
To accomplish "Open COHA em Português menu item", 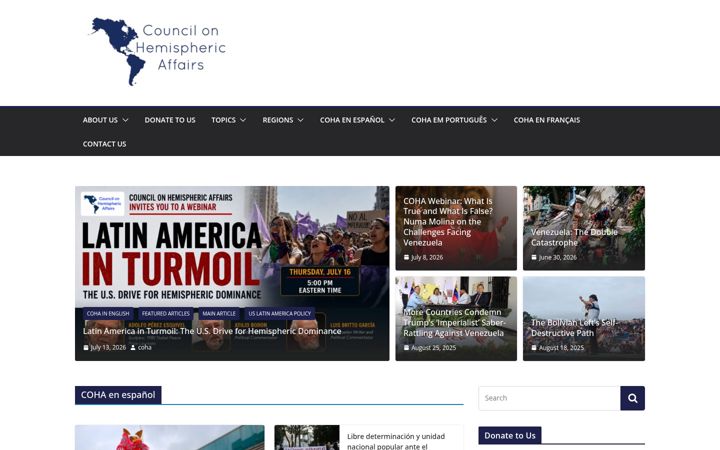I will tap(449, 120).
